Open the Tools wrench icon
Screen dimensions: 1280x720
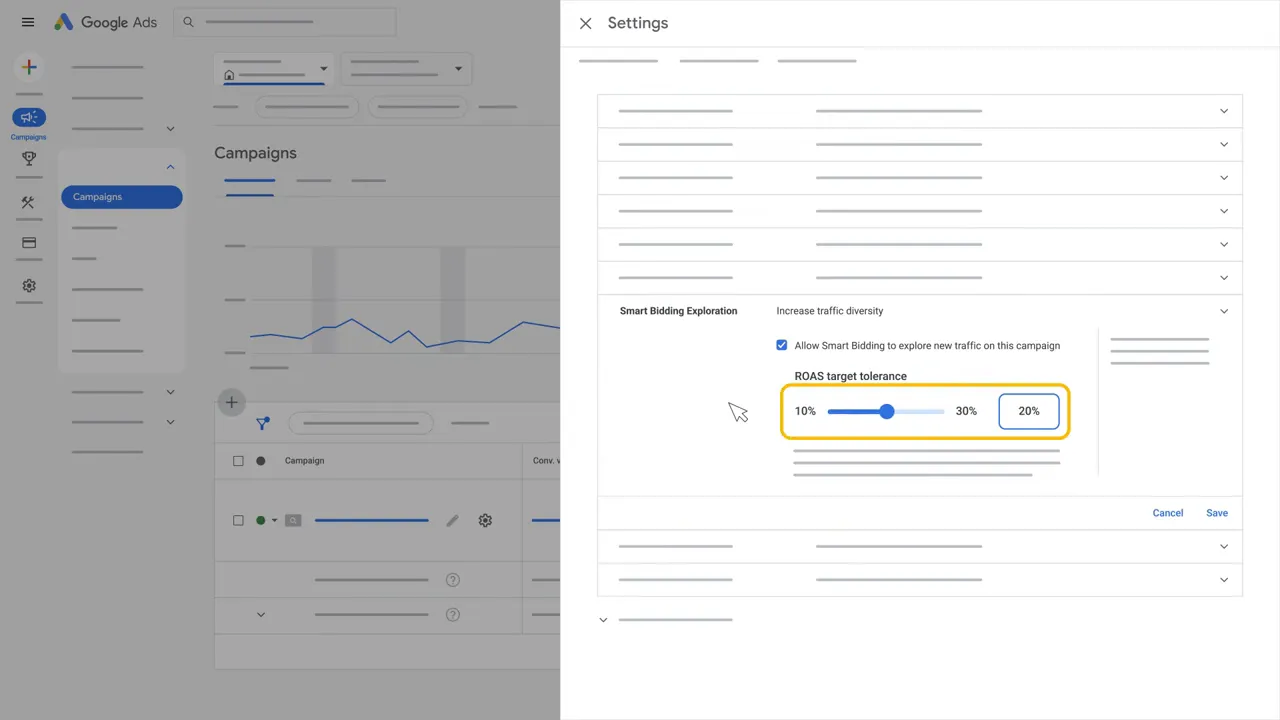(28, 203)
